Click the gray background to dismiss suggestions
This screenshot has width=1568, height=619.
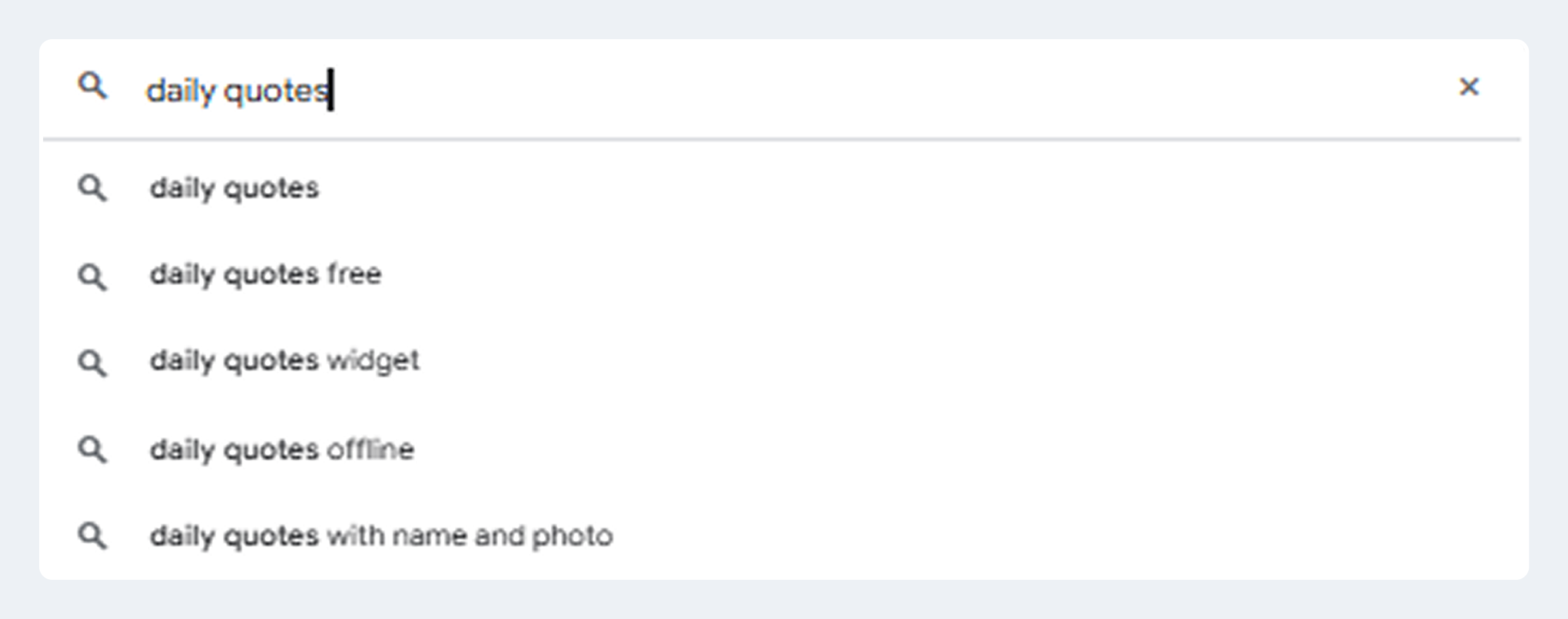coord(784,601)
